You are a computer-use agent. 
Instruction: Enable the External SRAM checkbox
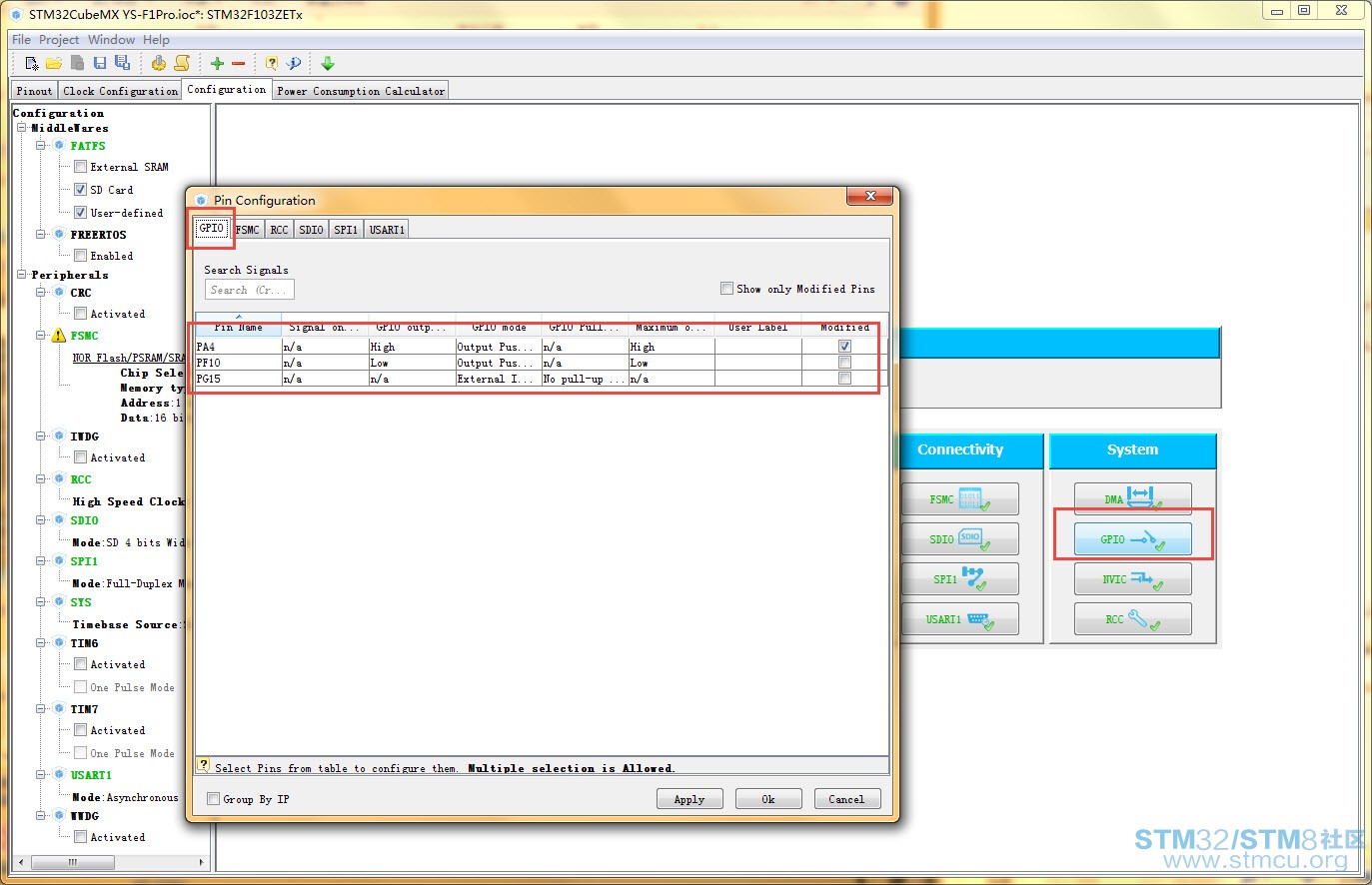click(x=80, y=167)
